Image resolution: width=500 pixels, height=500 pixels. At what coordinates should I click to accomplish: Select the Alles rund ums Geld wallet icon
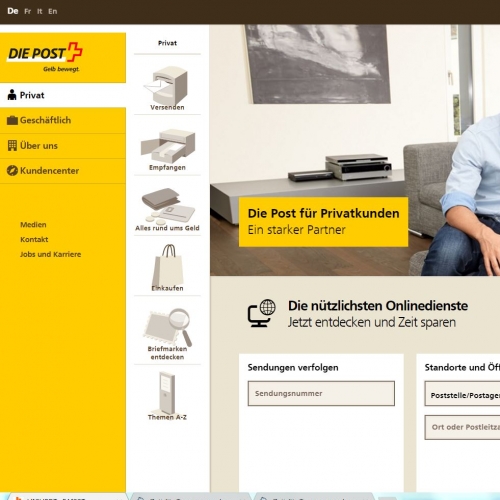pyautogui.click(x=168, y=206)
